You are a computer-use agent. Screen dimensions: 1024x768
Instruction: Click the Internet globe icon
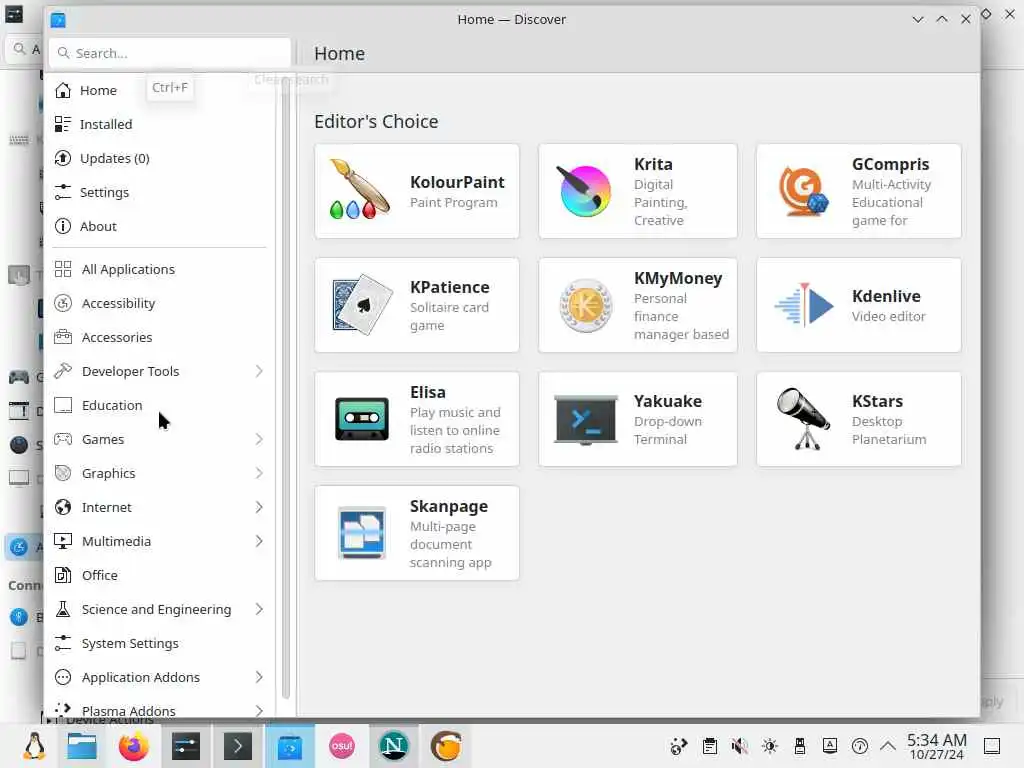(63, 507)
